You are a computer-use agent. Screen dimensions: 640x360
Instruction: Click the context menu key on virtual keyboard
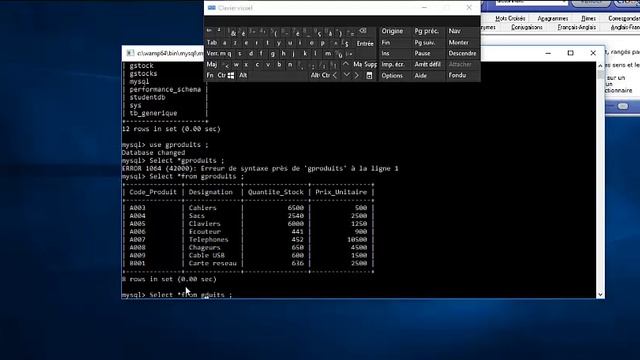(x=369, y=76)
